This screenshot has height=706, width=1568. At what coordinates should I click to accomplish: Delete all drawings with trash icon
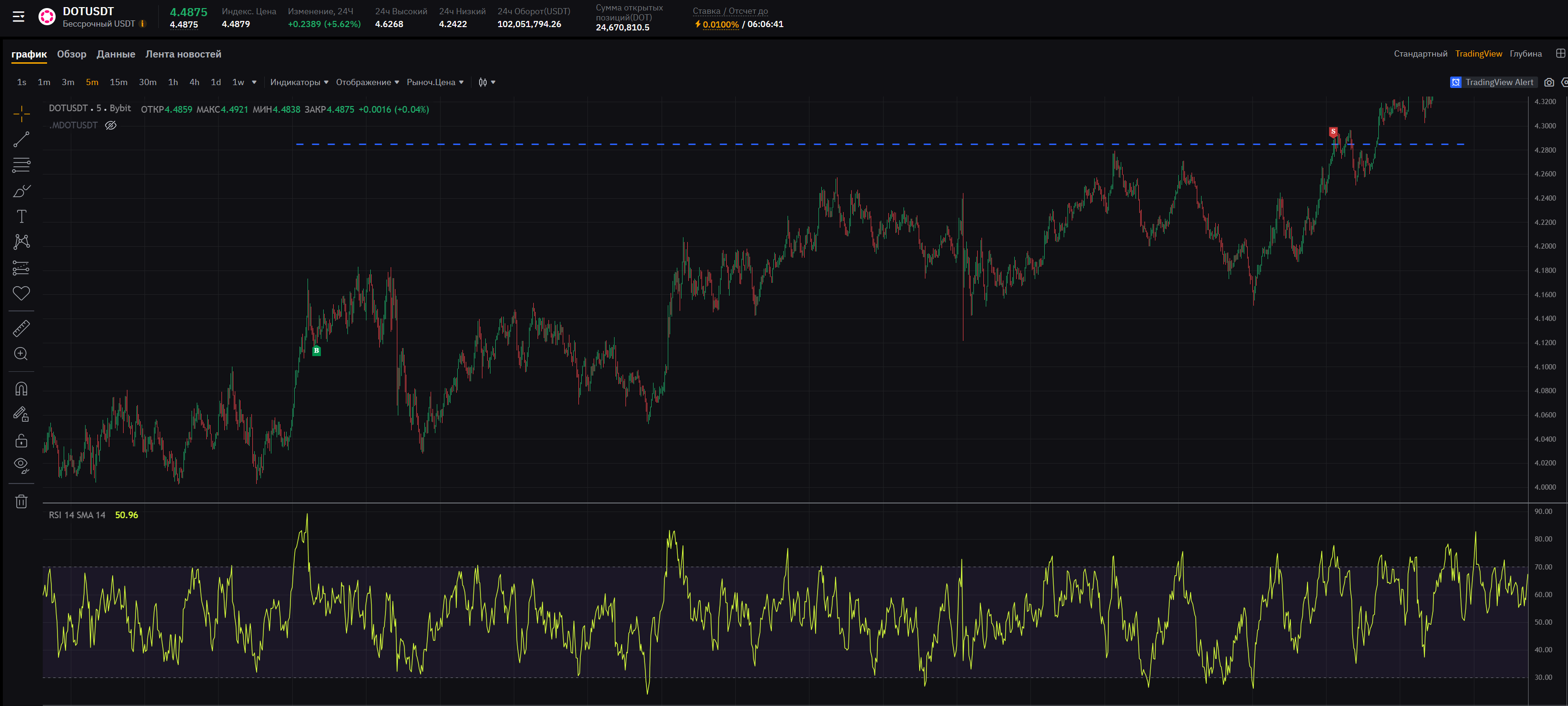point(21,502)
